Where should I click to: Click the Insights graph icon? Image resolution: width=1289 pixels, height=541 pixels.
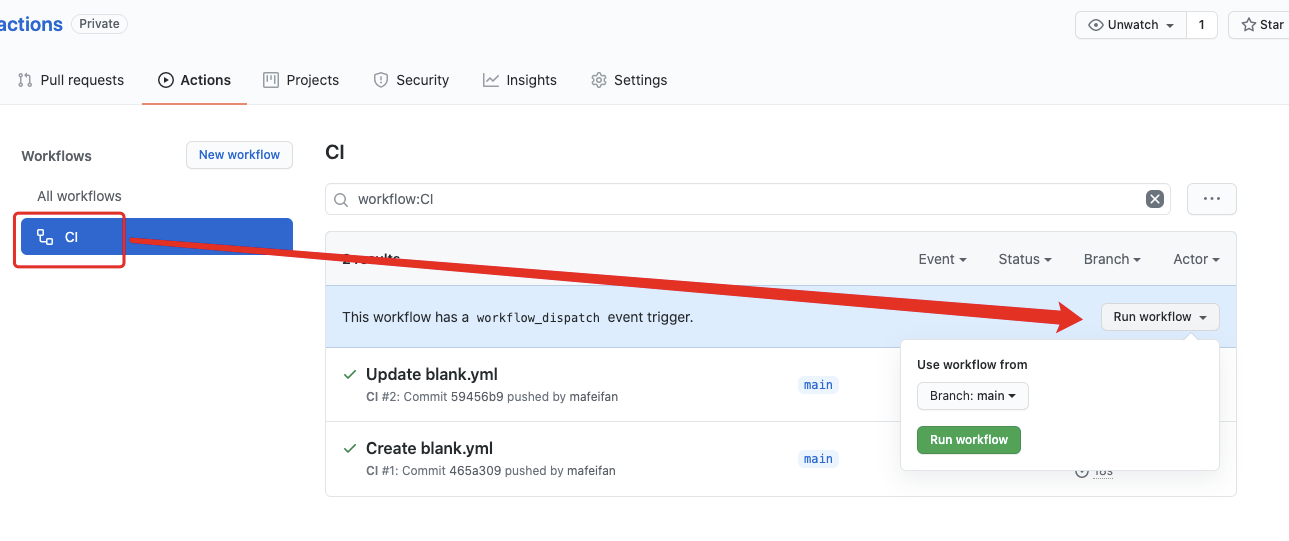tap(491, 80)
